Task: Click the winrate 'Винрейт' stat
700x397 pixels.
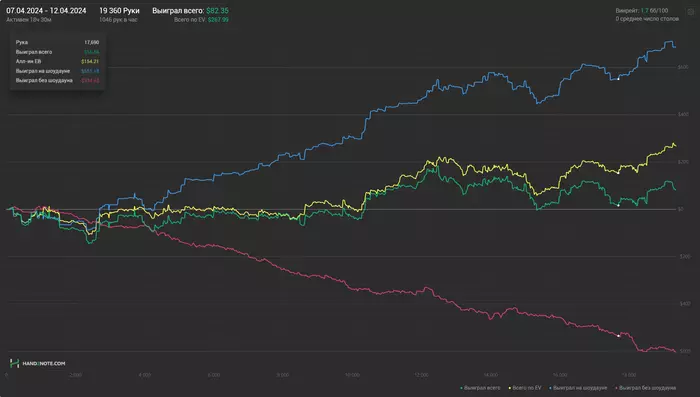Action: [642, 11]
